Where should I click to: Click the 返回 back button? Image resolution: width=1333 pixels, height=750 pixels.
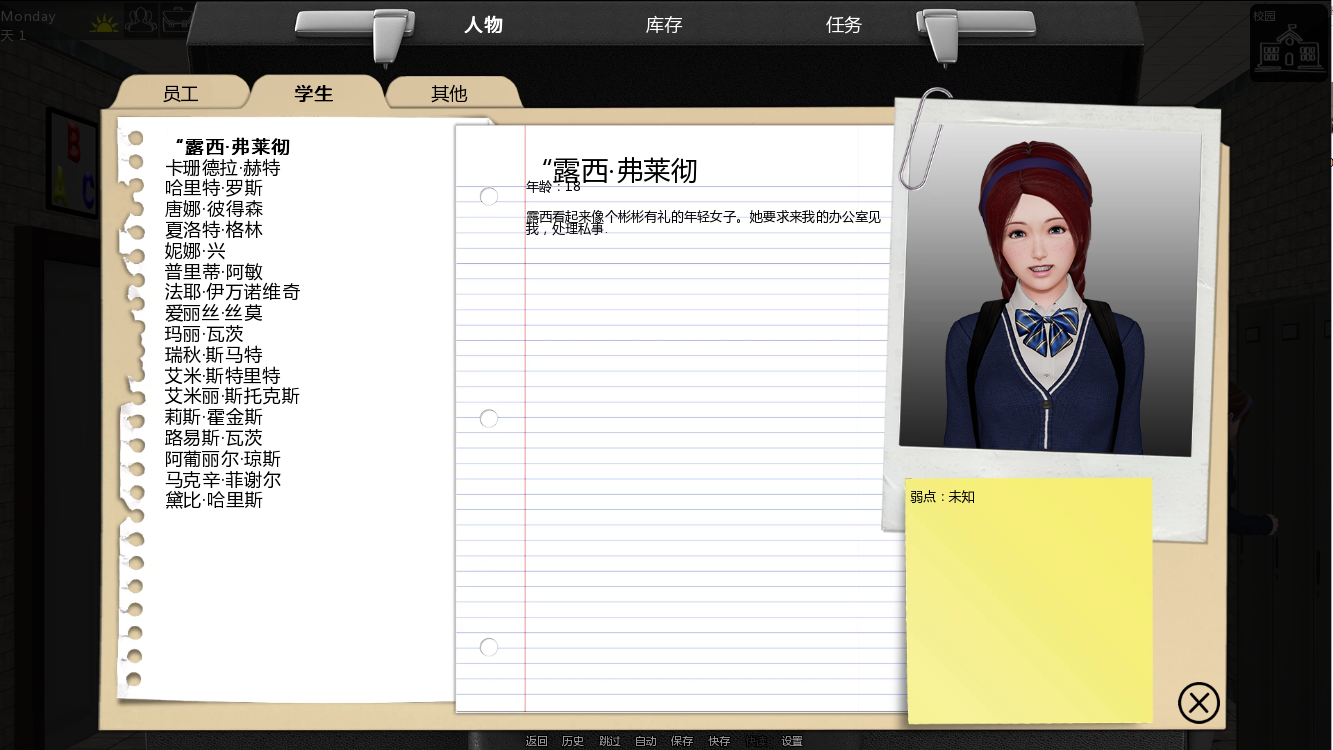click(x=537, y=741)
